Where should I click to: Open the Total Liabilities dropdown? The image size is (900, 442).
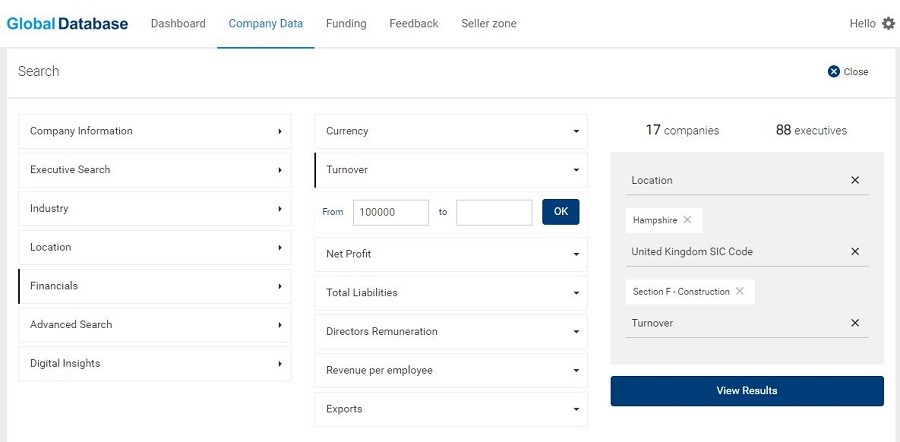tap(451, 293)
